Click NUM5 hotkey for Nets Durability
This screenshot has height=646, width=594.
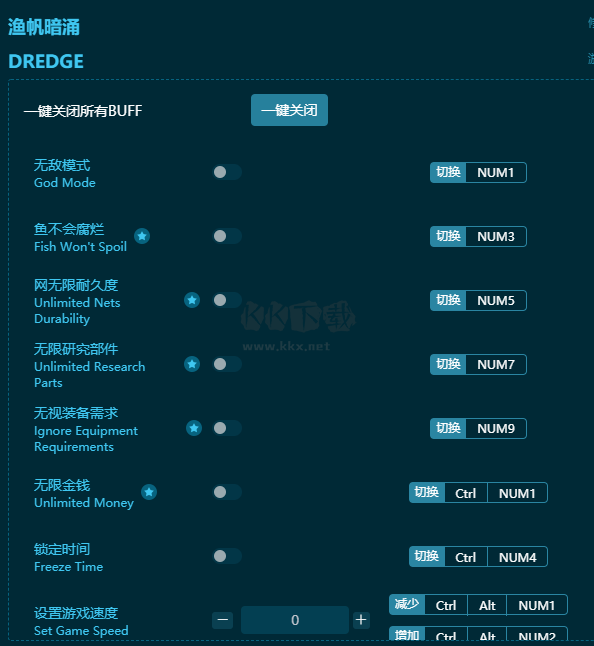click(x=496, y=300)
